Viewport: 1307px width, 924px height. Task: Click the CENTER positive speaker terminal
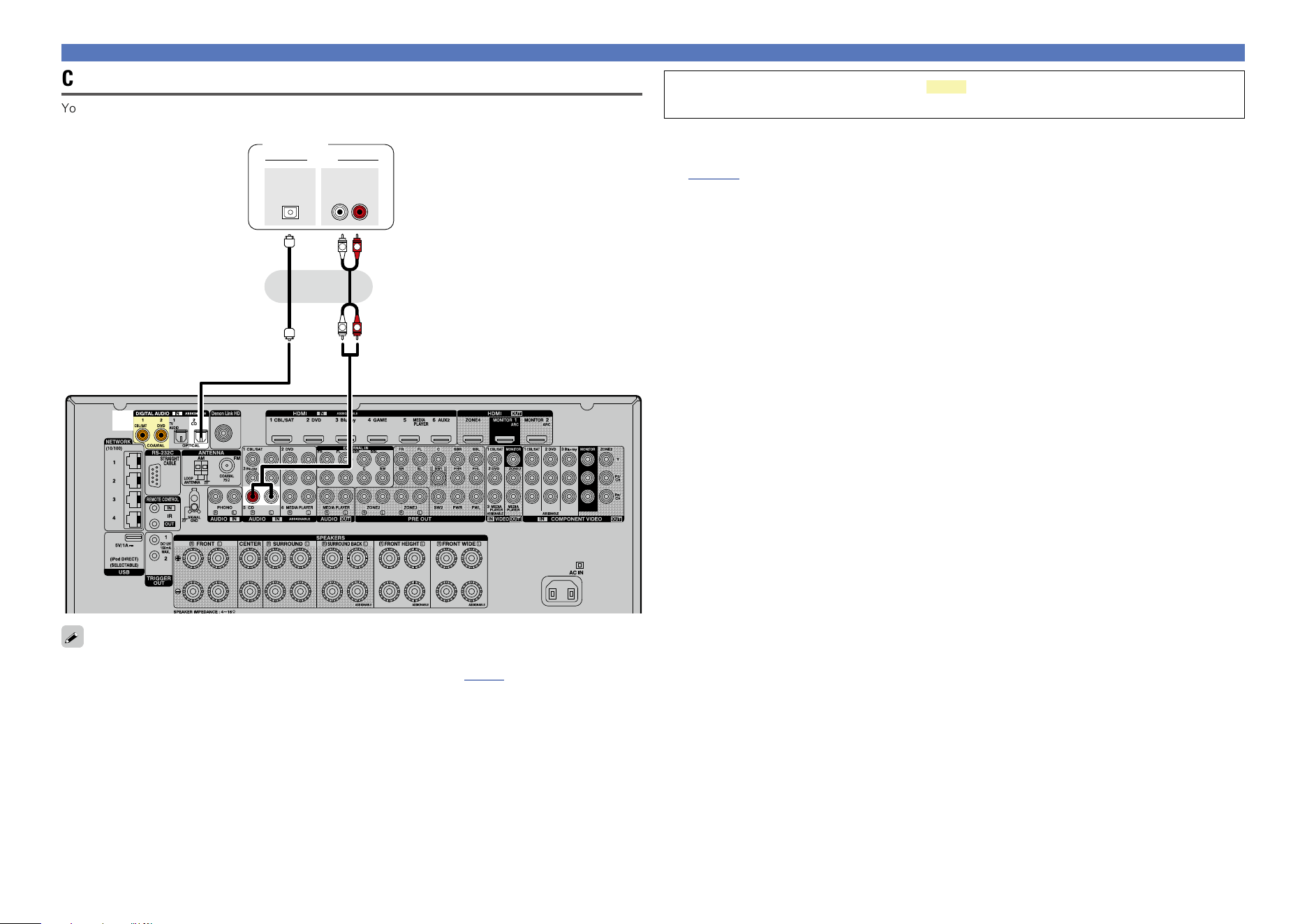click(x=249, y=558)
